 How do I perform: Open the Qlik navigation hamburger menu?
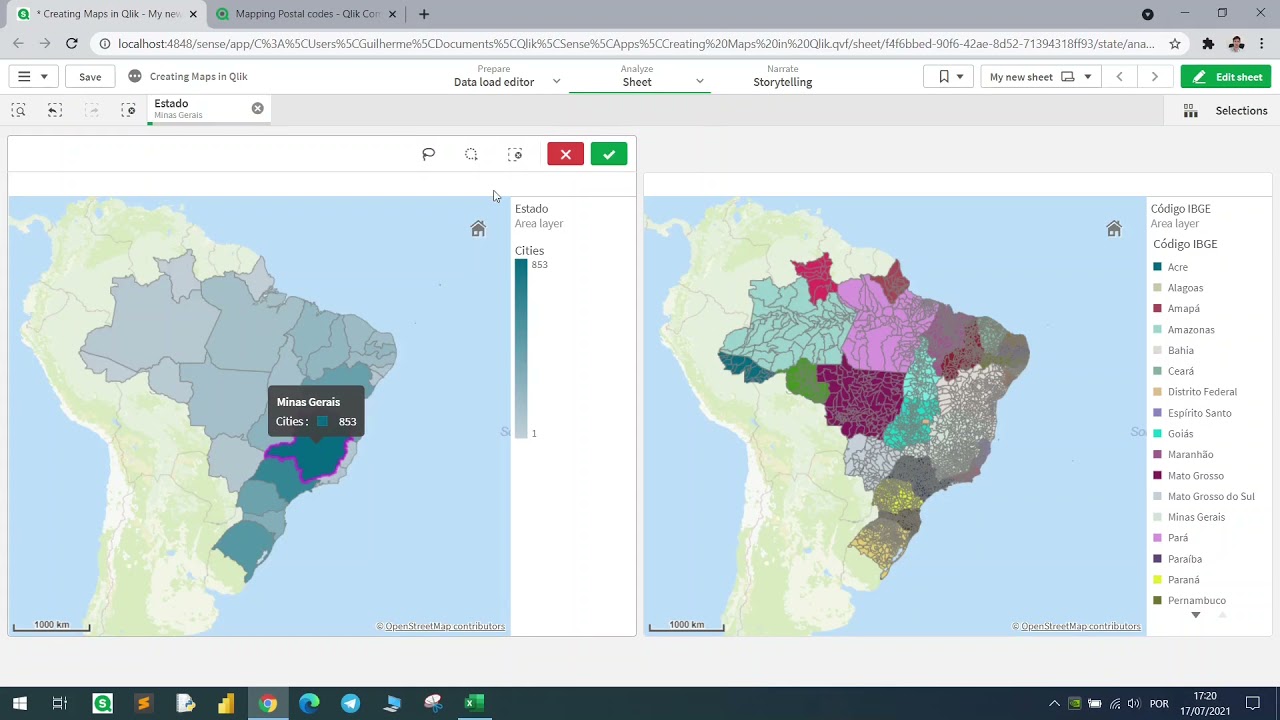click(x=32, y=76)
